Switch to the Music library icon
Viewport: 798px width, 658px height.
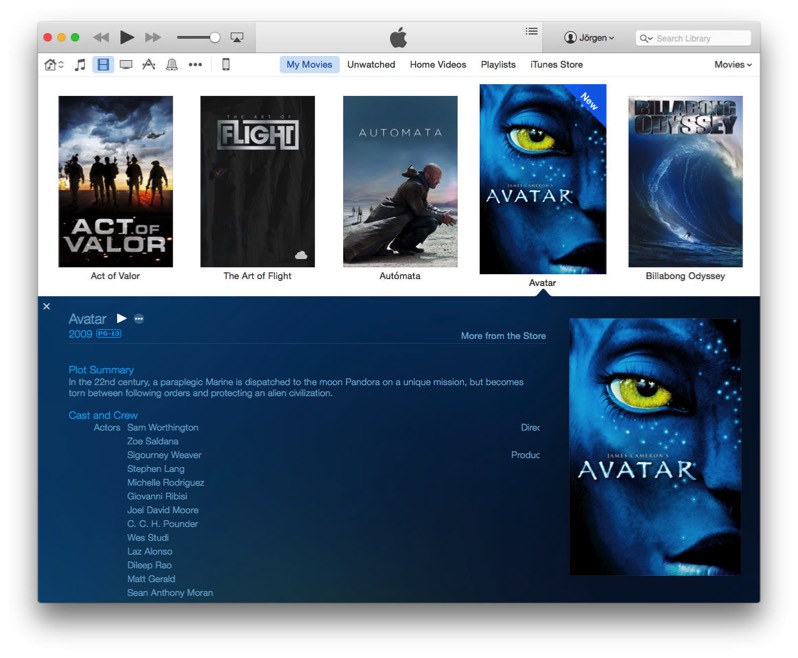(80, 65)
